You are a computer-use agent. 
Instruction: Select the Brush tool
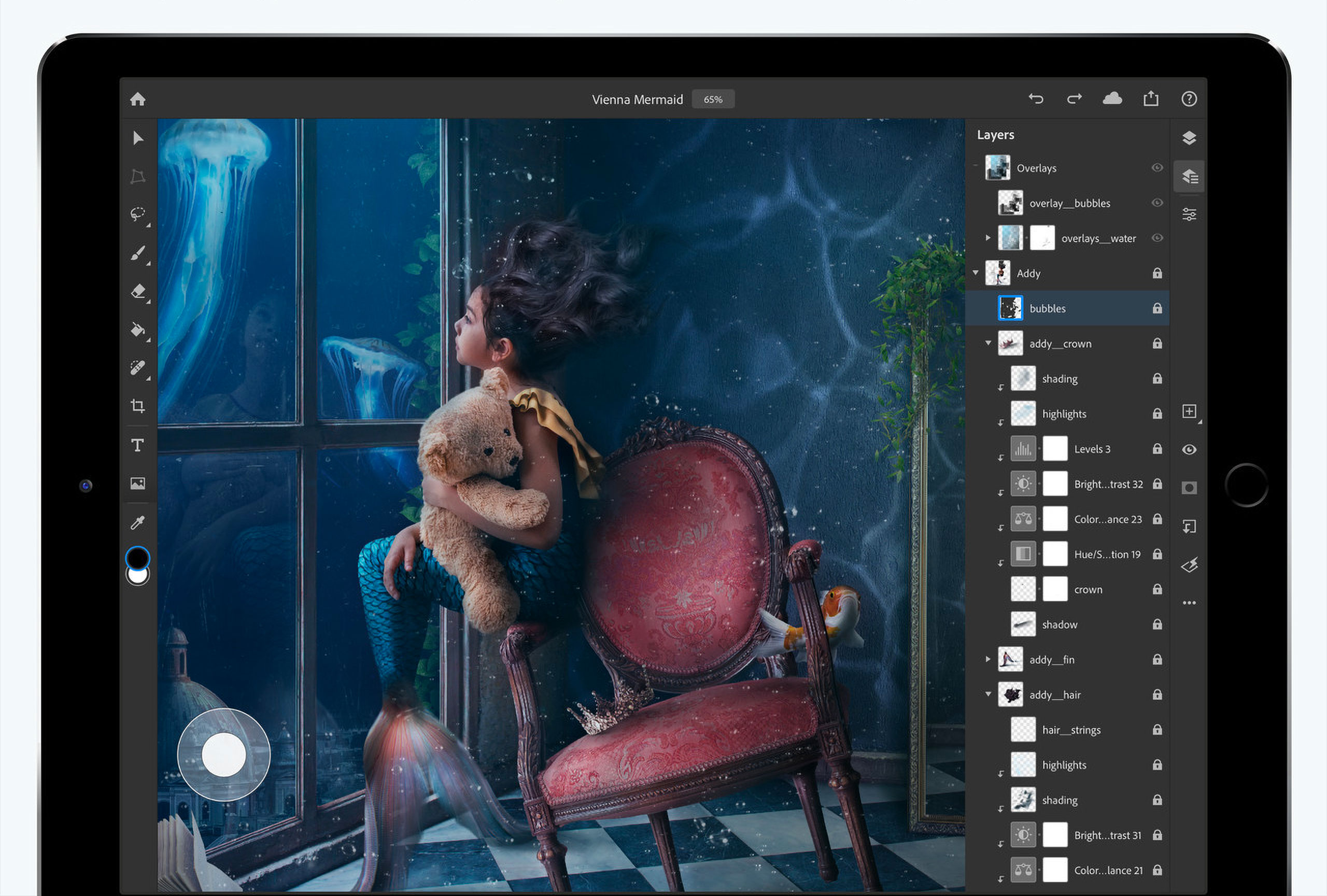(x=137, y=253)
